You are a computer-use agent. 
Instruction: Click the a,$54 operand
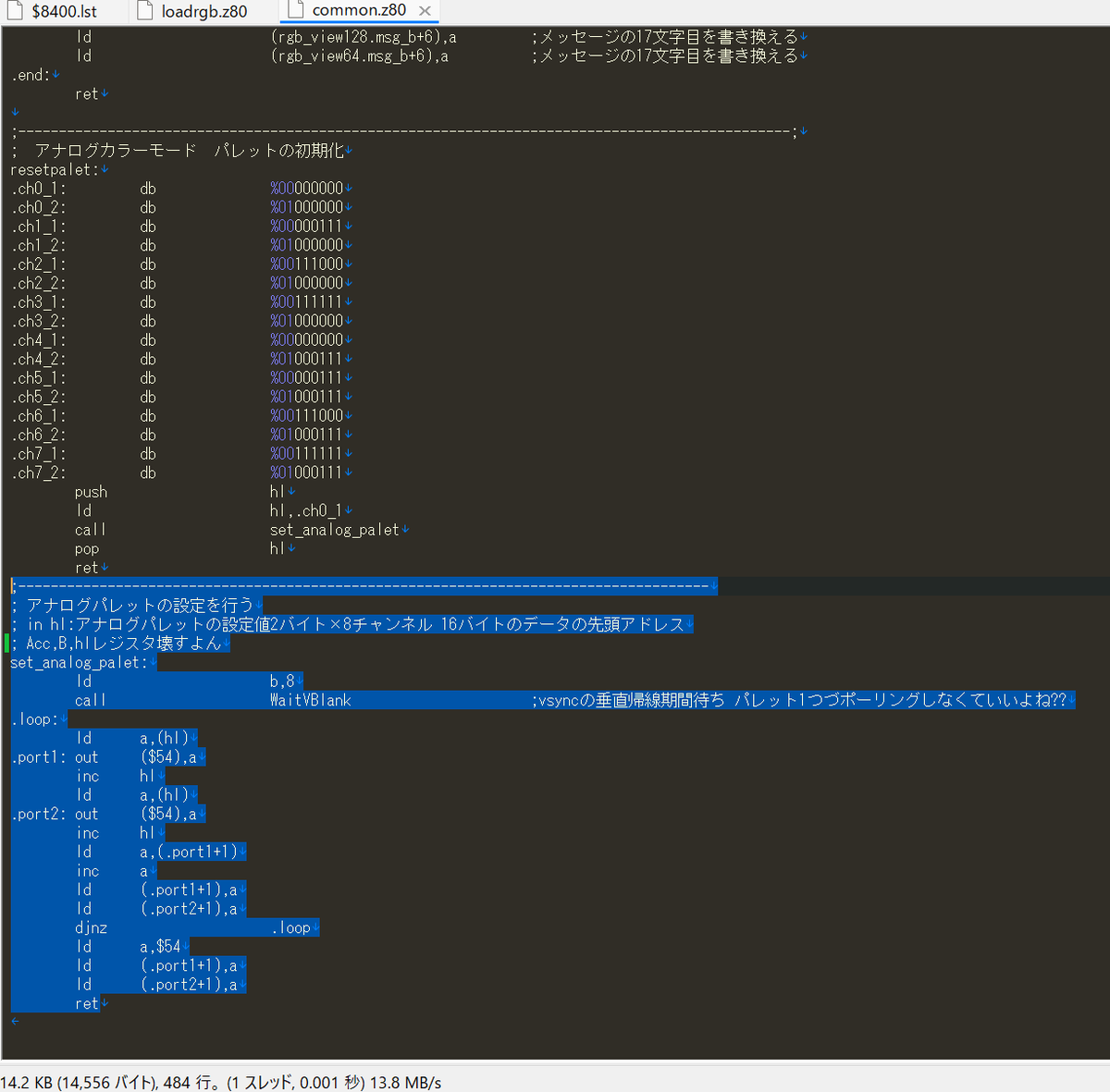pyautogui.click(x=161, y=947)
